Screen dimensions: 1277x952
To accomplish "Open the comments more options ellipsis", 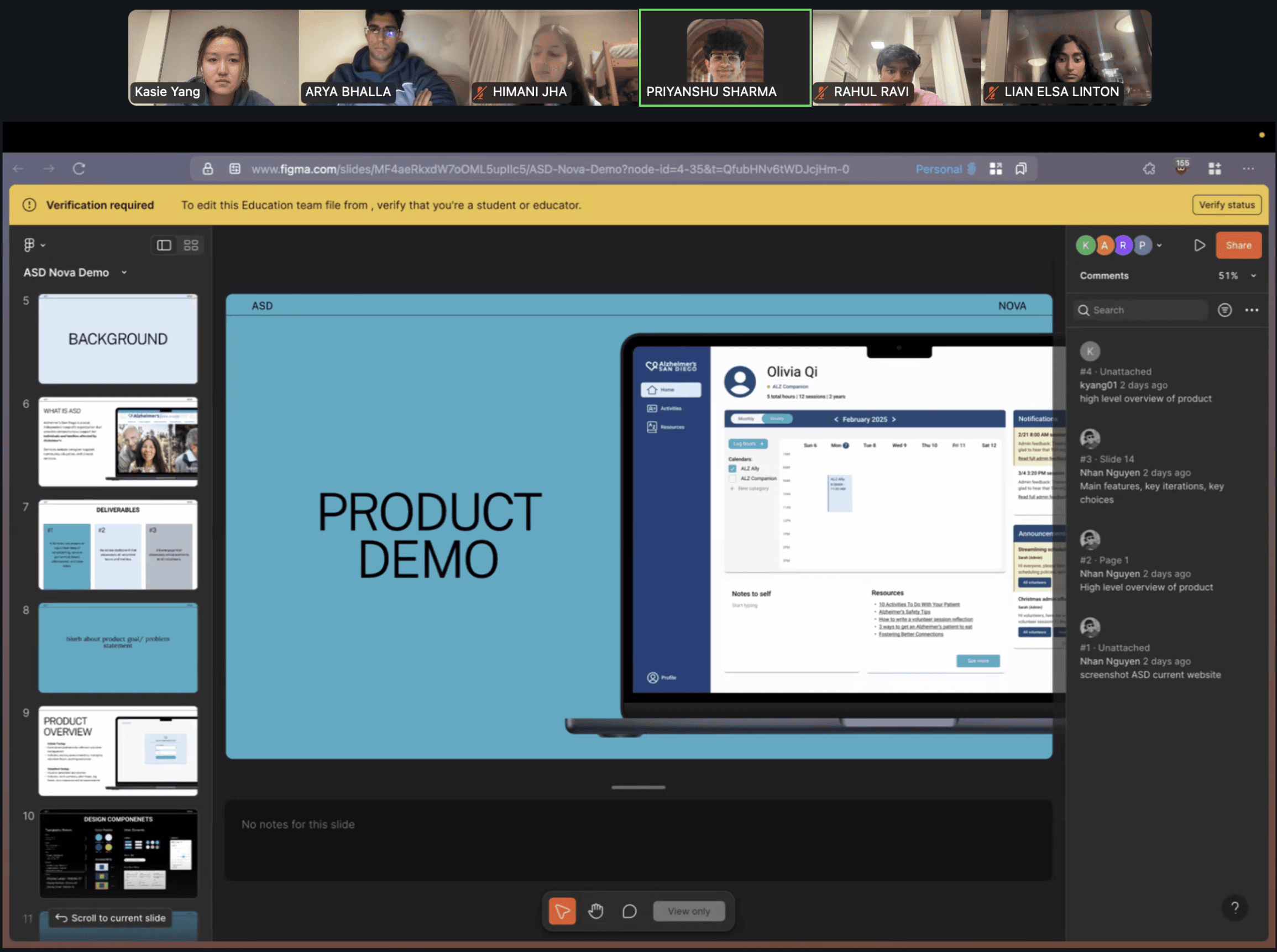I will pos(1252,310).
